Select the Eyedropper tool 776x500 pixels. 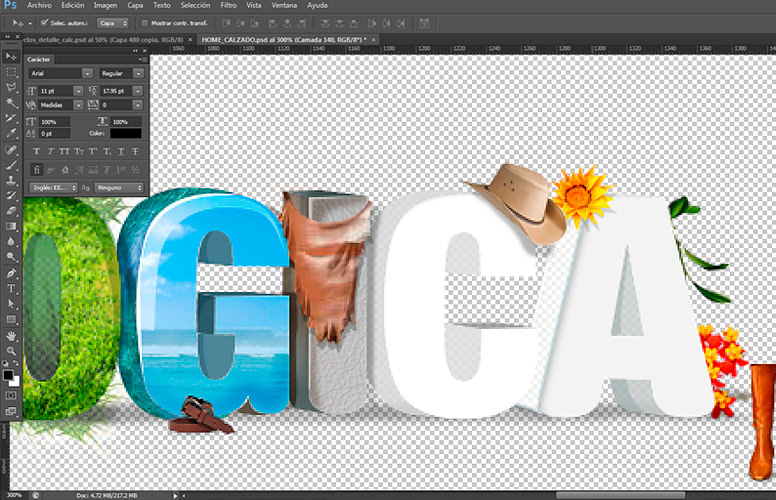[x=12, y=132]
